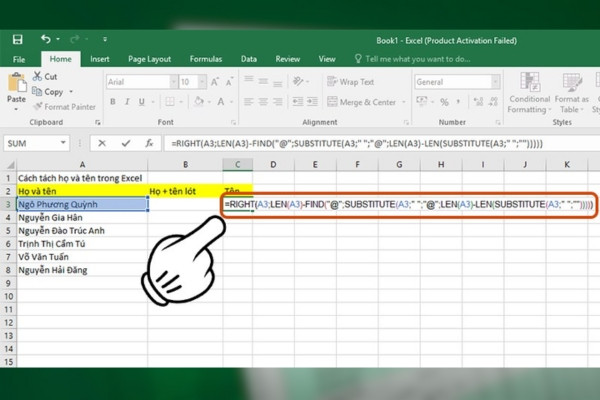Click the Tell me what you want to do box

pyautogui.click(x=413, y=59)
